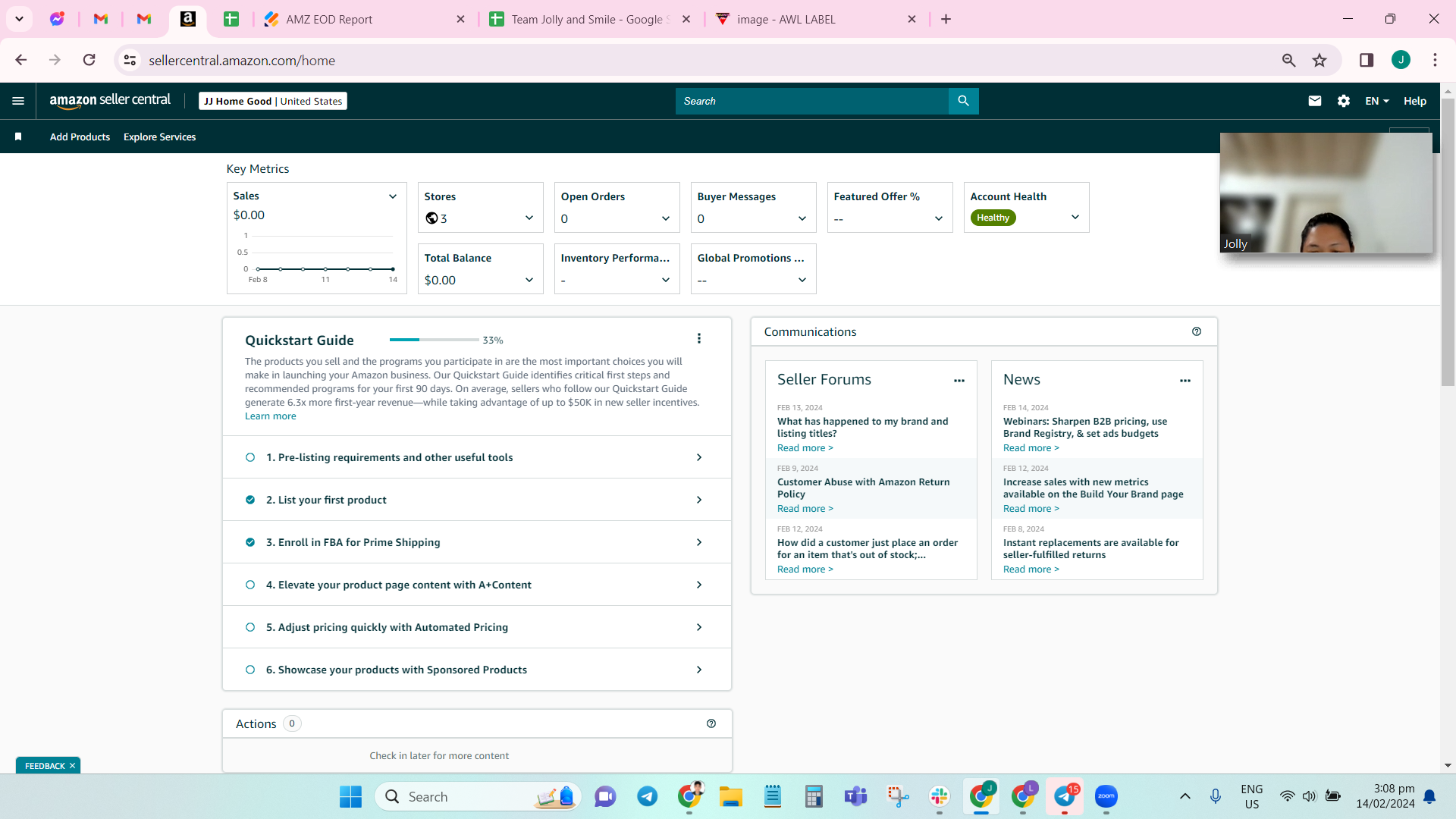Read more about brand and listing titles post
This screenshot has width=1456, height=819.
click(805, 448)
